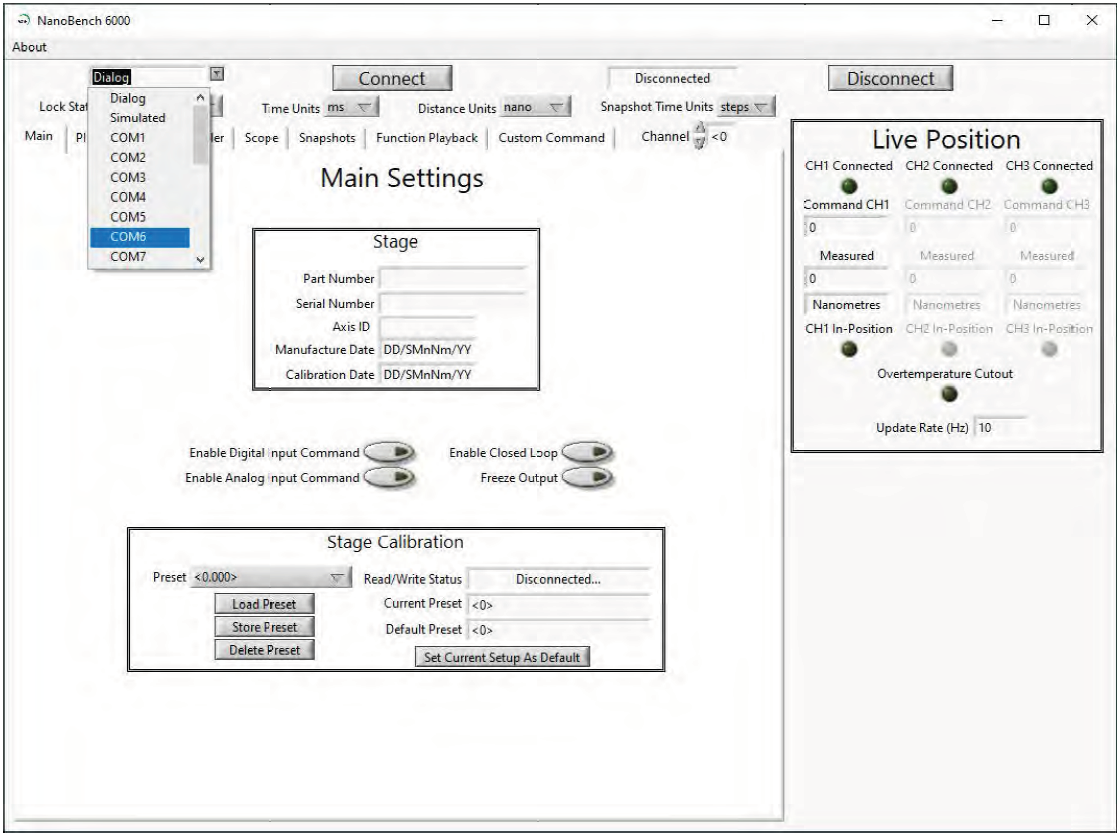Click the Load Preset button
Screen dimensions: 1120x840
pyautogui.click(x=264, y=604)
